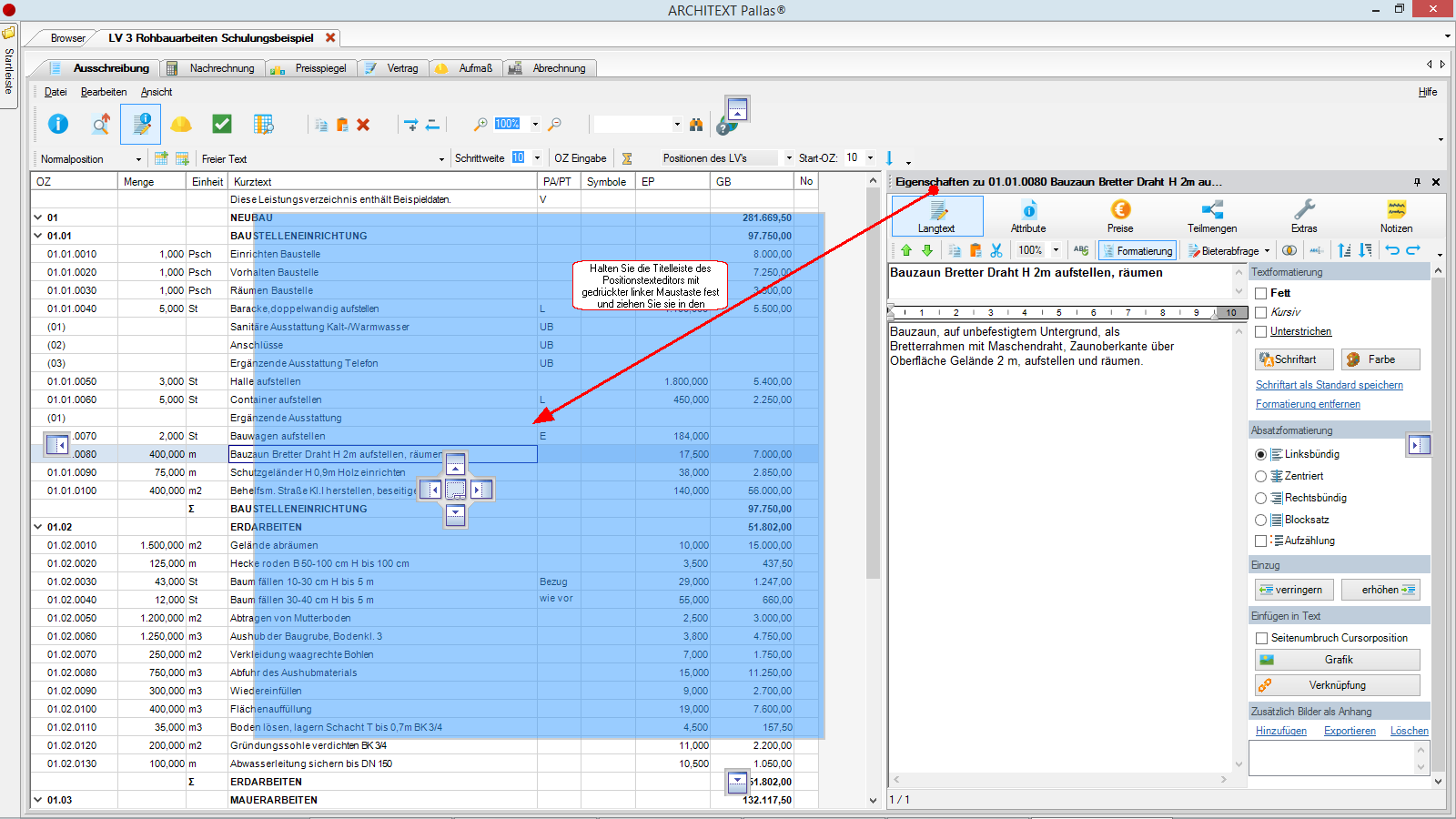Open the Extras wrench panel
This screenshot has height=819, width=1456.
coord(1304,217)
